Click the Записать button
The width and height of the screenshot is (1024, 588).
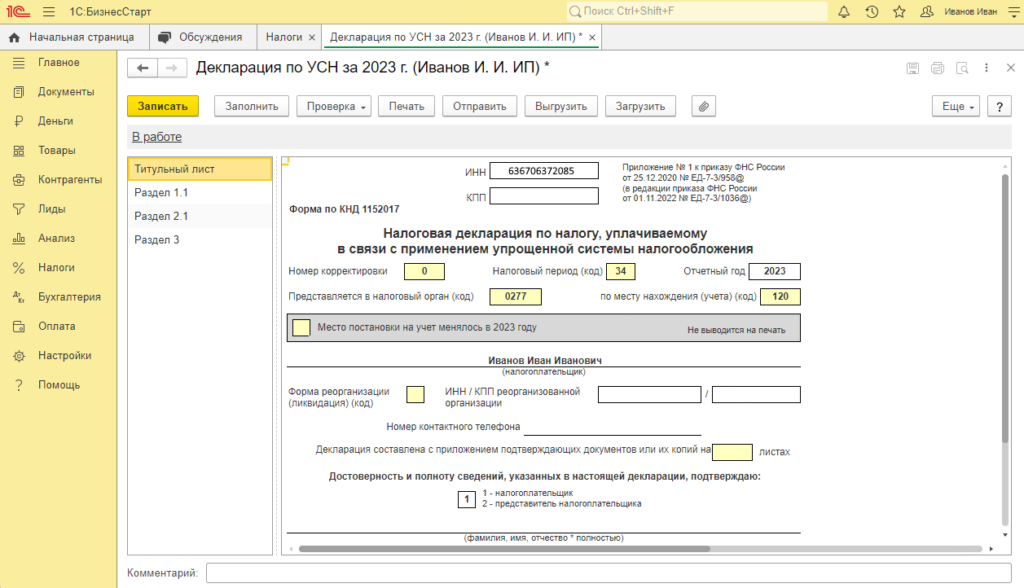[163, 106]
